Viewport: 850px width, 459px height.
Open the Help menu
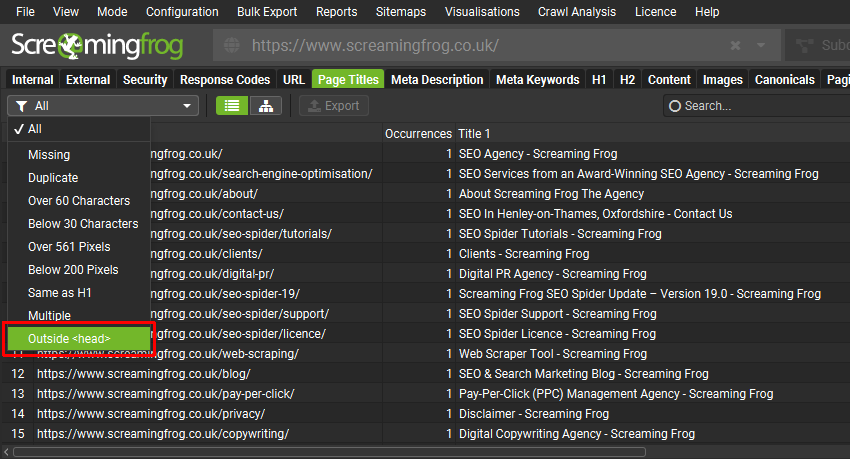(x=707, y=11)
